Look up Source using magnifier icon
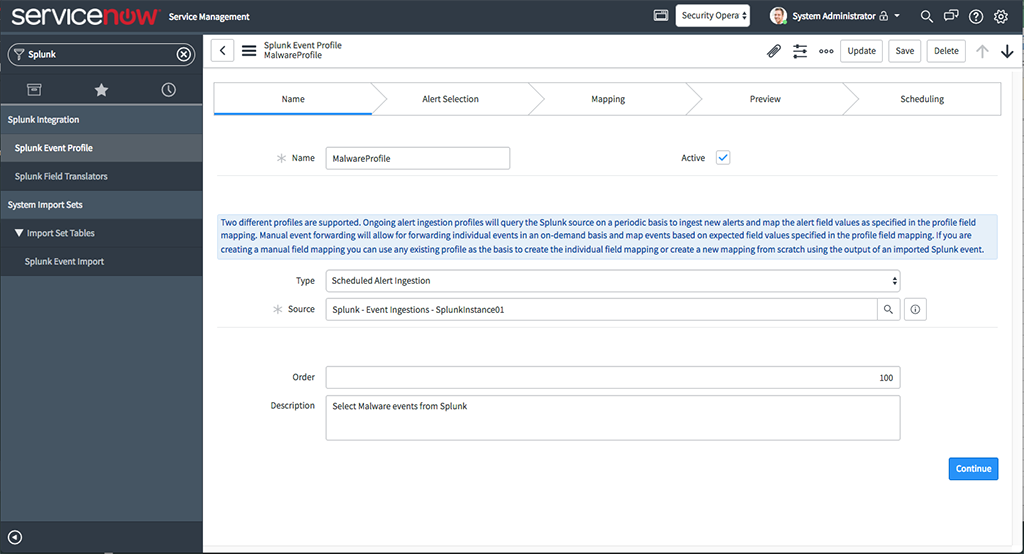 pos(888,310)
